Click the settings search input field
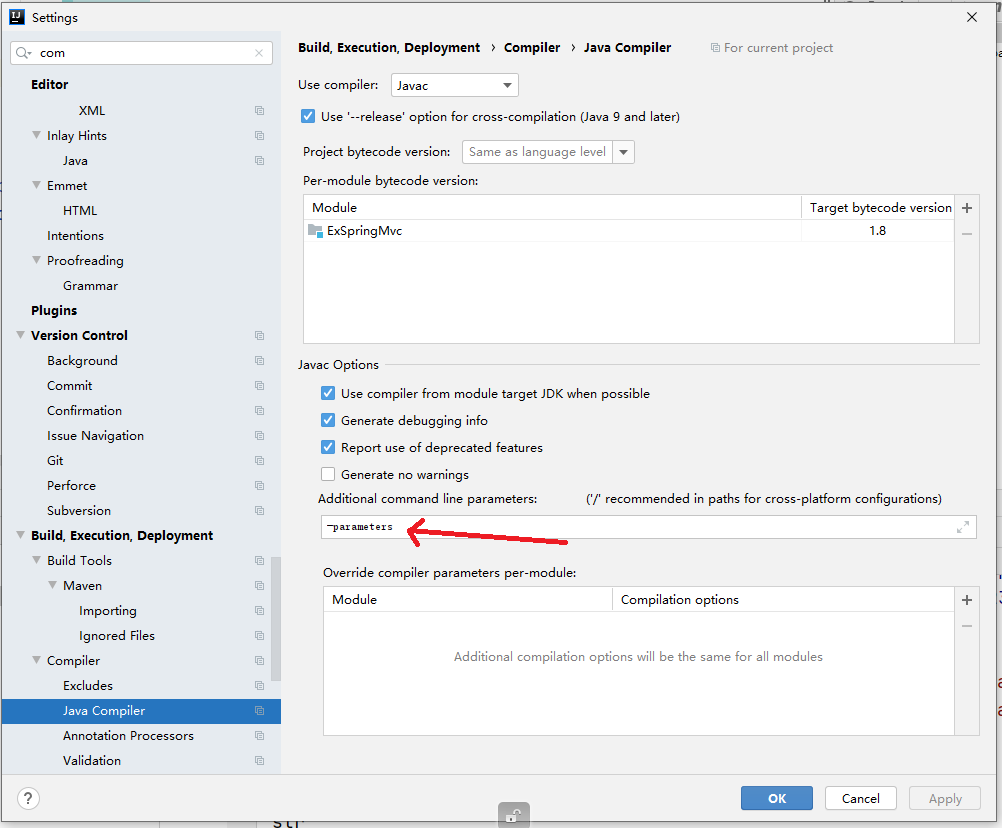This screenshot has height=828, width=1002. 141,53
